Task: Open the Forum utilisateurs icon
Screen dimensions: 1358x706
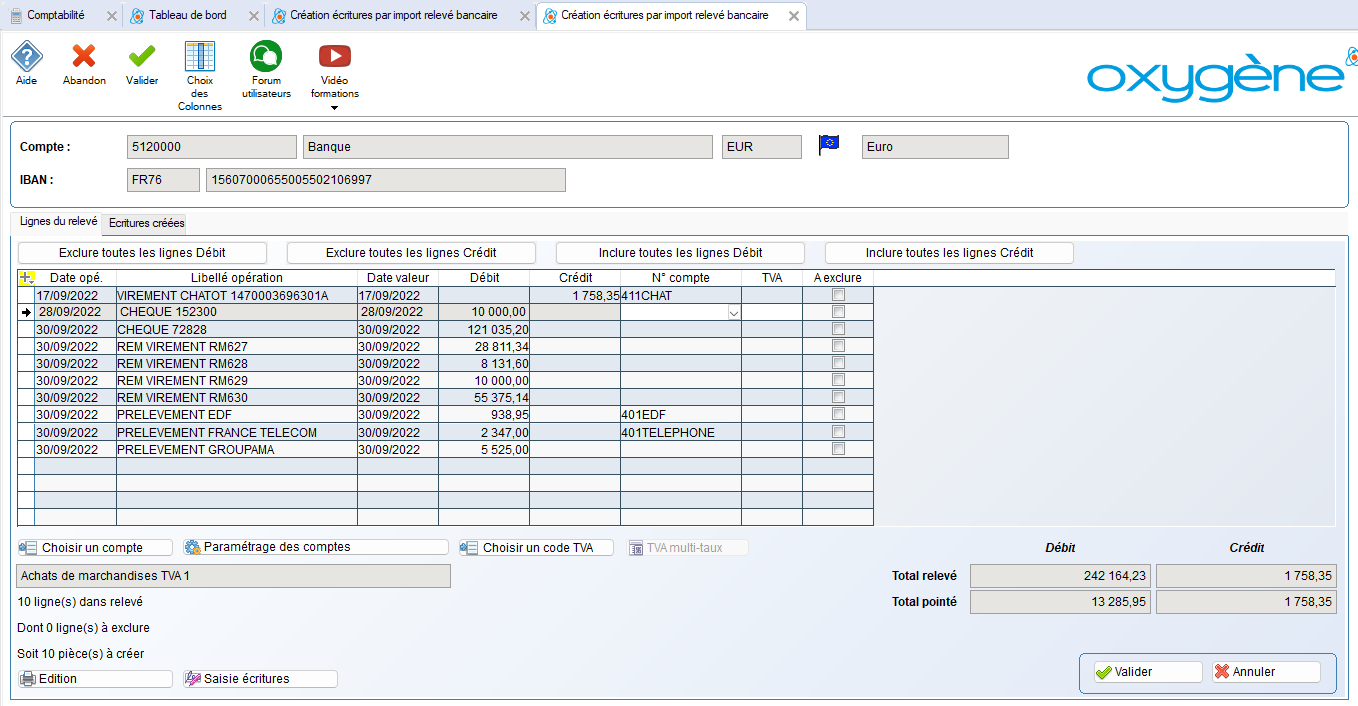Action: coord(266,57)
